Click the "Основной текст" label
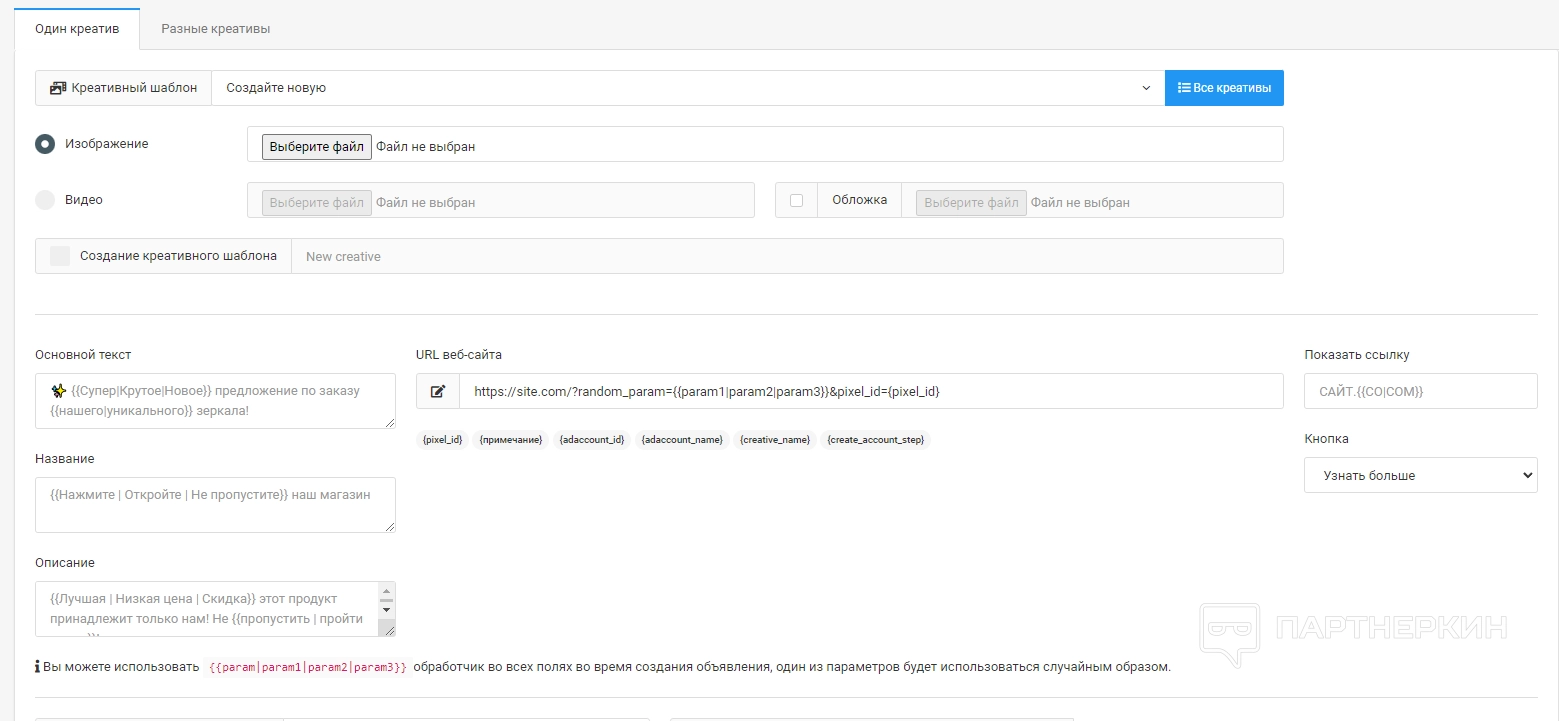The height and width of the screenshot is (721, 1559). click(x=83, y=354)
